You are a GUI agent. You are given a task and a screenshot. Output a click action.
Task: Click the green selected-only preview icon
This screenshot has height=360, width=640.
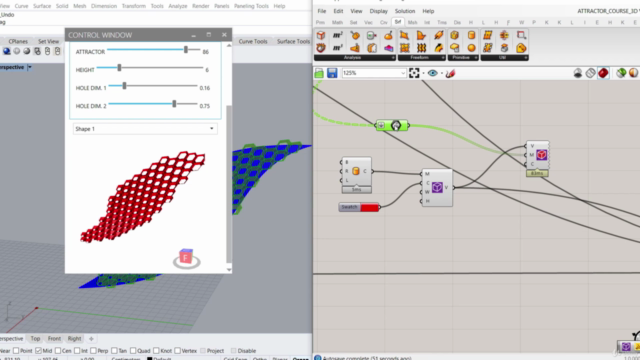tap(621, 73)
